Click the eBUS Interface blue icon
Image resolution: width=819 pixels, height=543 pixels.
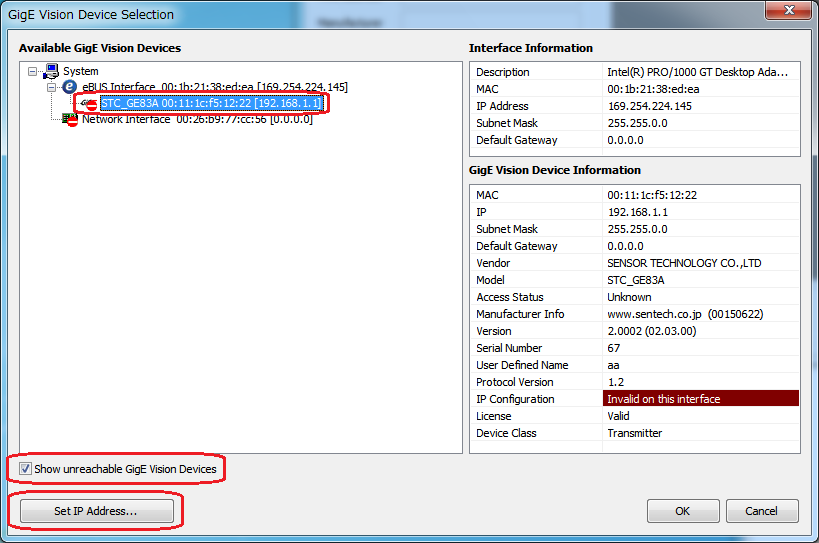coord(70,87)
